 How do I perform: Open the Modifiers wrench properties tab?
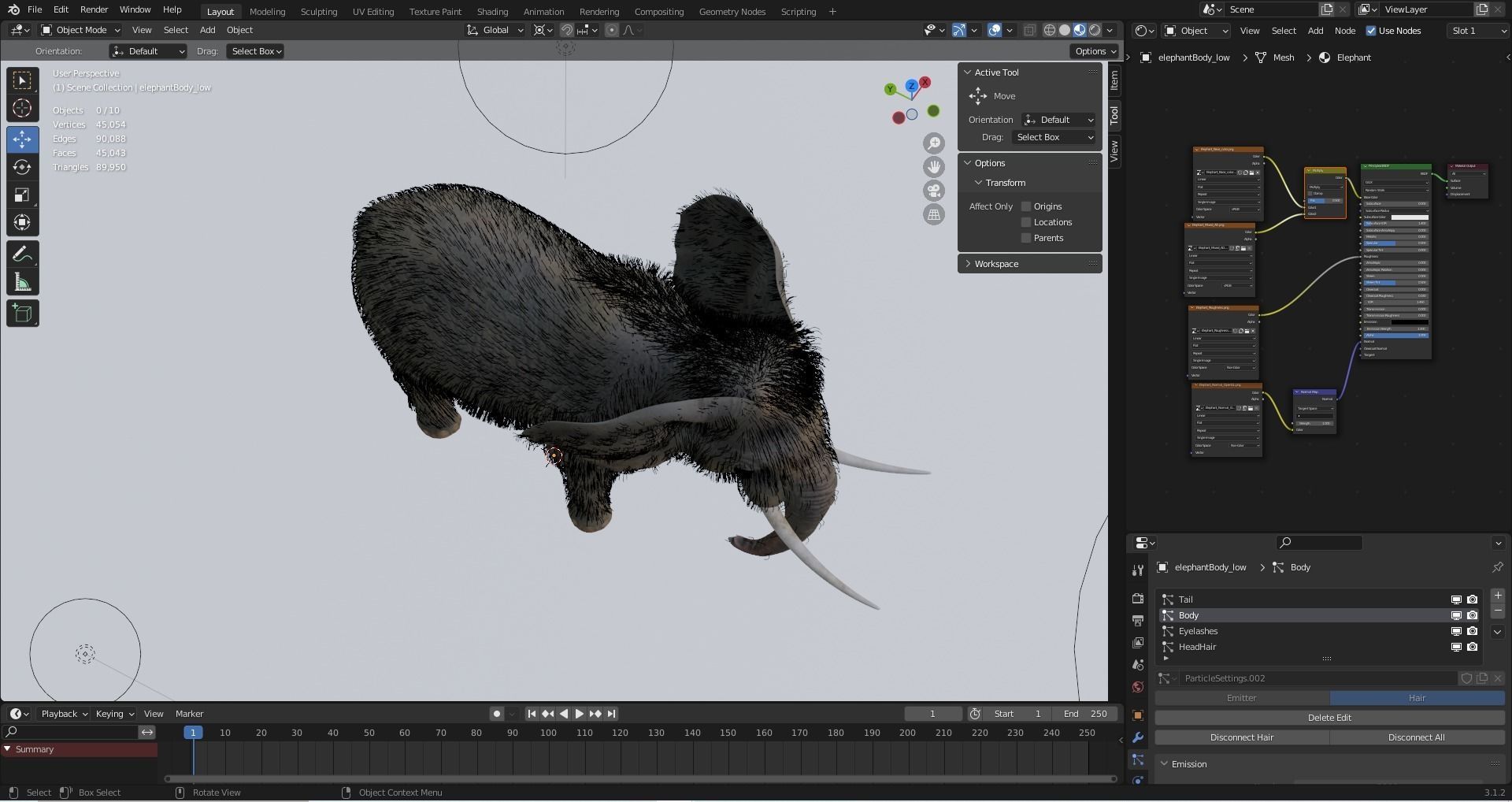(x=1137, y=737)
